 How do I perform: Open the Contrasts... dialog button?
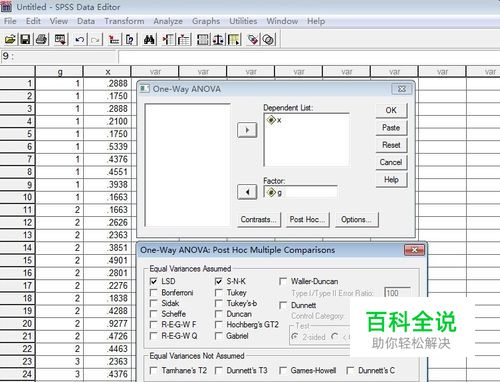click(x=259, y=220)
